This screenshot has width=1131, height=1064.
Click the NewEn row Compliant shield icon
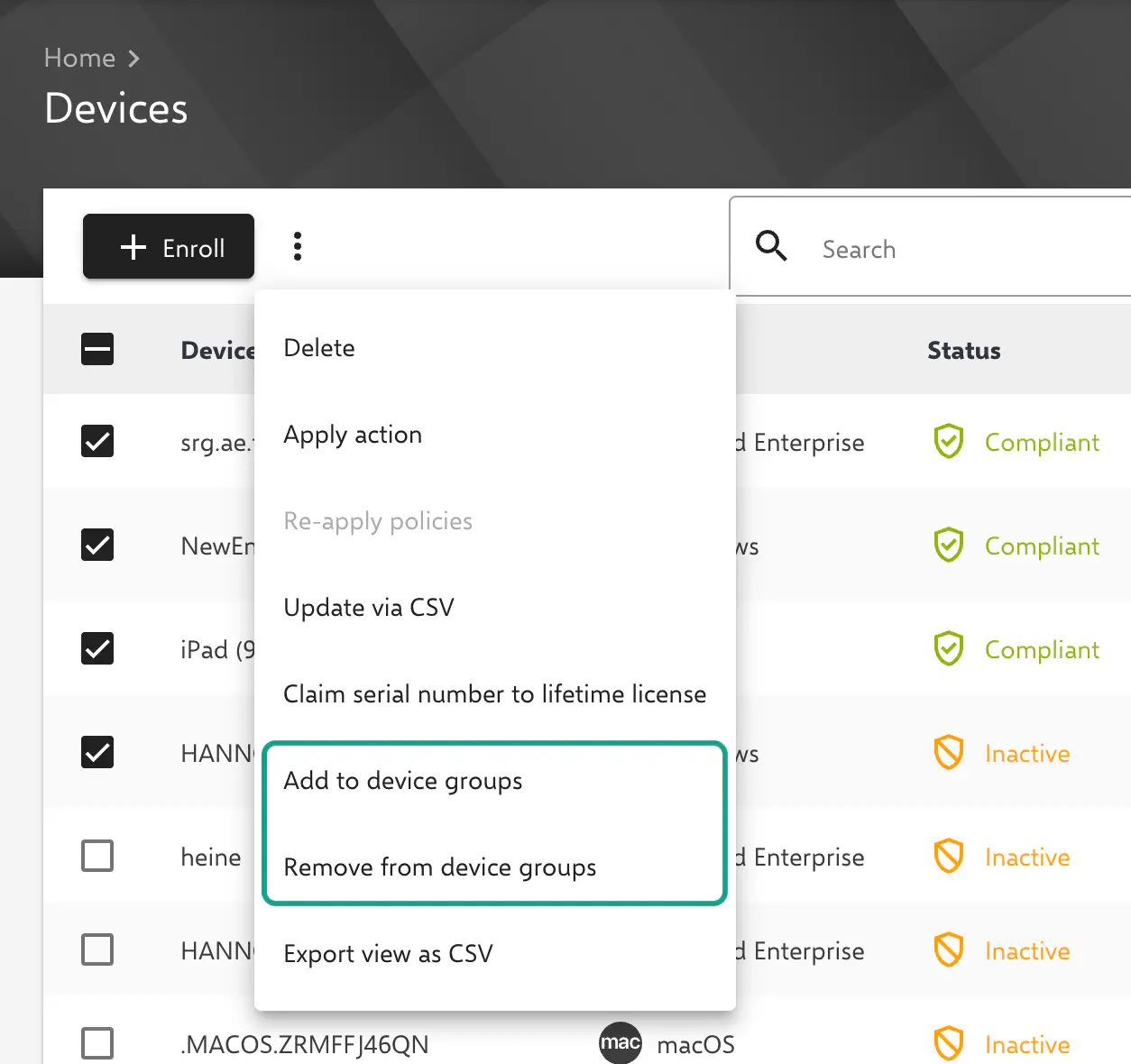point(949,545)
